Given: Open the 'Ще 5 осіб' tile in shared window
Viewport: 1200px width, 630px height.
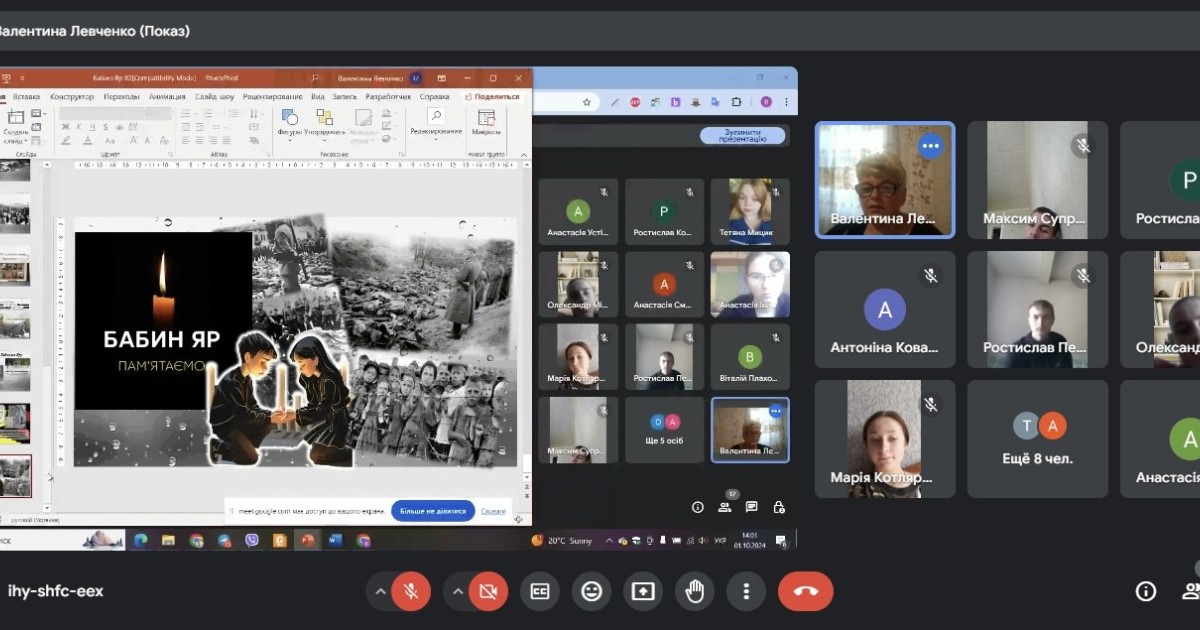Looking at the screenshot, I should tap(665, 430).
